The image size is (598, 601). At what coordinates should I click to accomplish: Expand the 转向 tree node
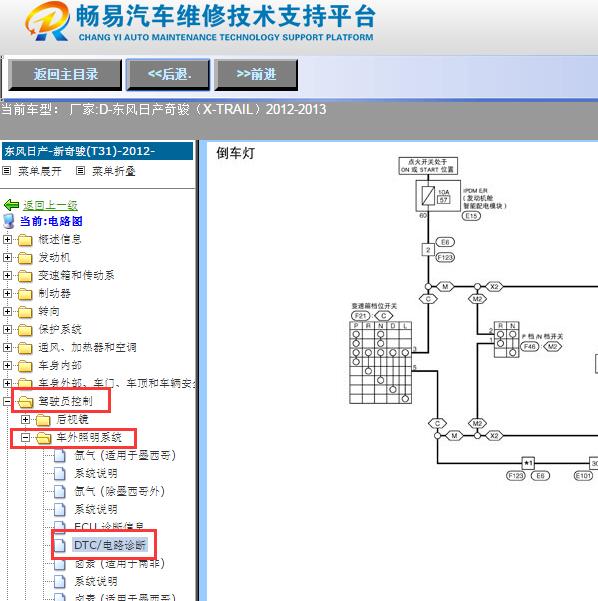pos(7,312)
